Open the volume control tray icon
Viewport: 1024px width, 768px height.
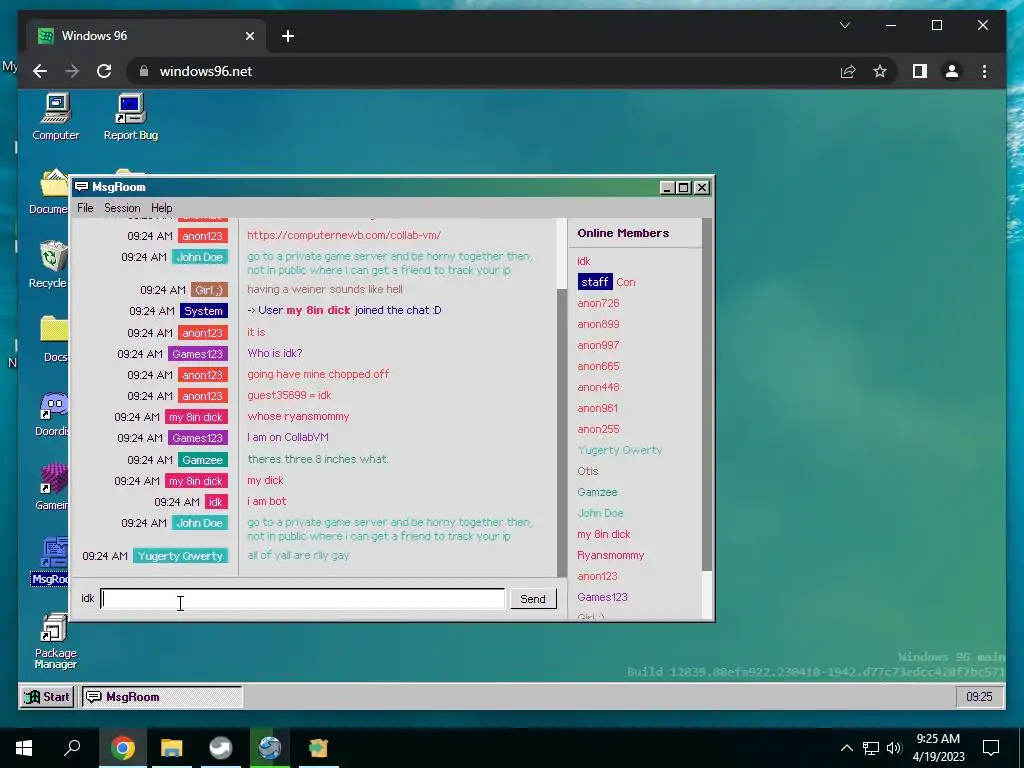894,748
